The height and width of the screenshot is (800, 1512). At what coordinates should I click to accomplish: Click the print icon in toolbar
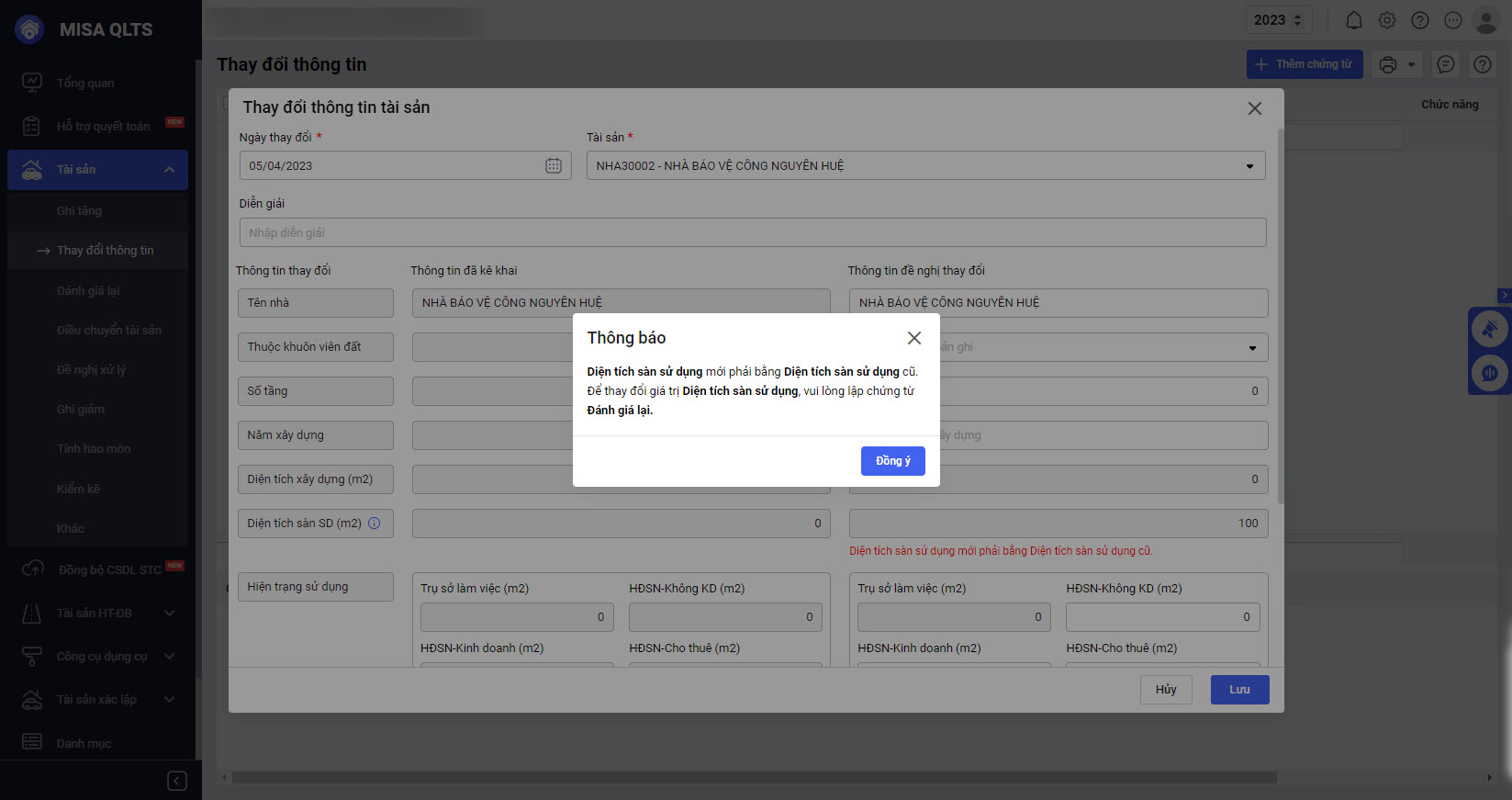coord(1387,64)
